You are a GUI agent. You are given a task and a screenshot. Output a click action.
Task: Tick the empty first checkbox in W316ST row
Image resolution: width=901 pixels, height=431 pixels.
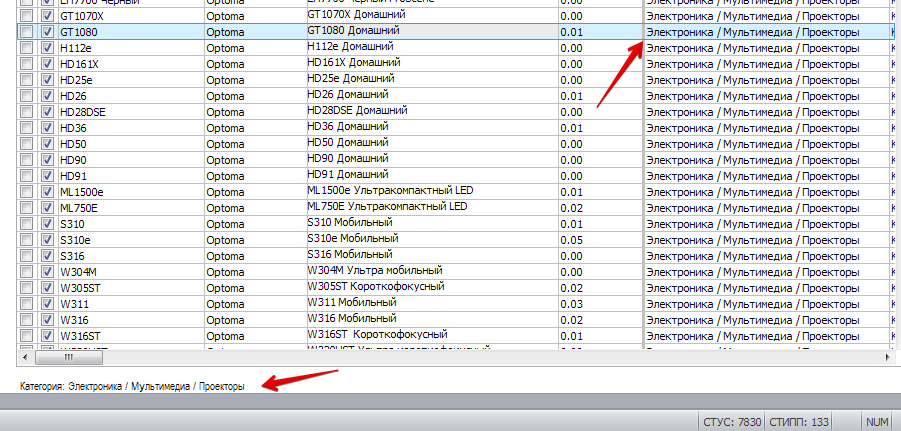click(x=26, y=336)
